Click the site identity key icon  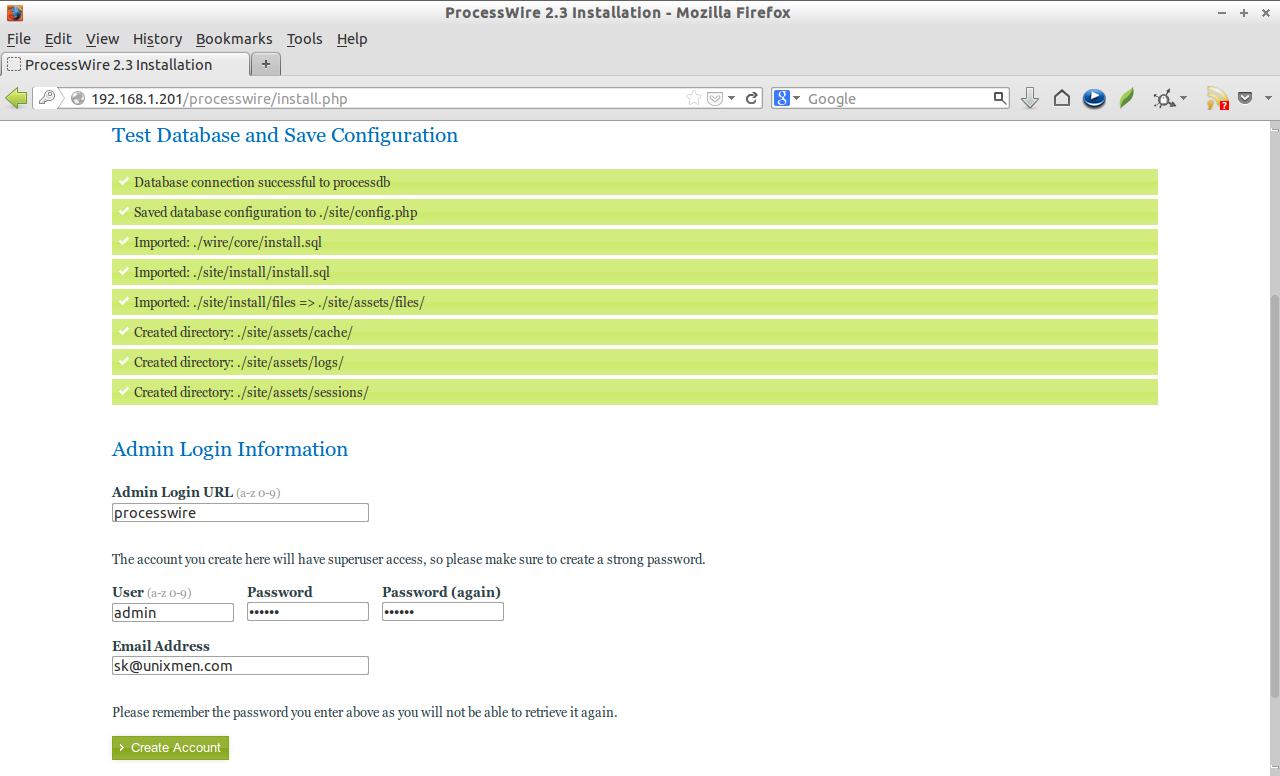[47, 98]
